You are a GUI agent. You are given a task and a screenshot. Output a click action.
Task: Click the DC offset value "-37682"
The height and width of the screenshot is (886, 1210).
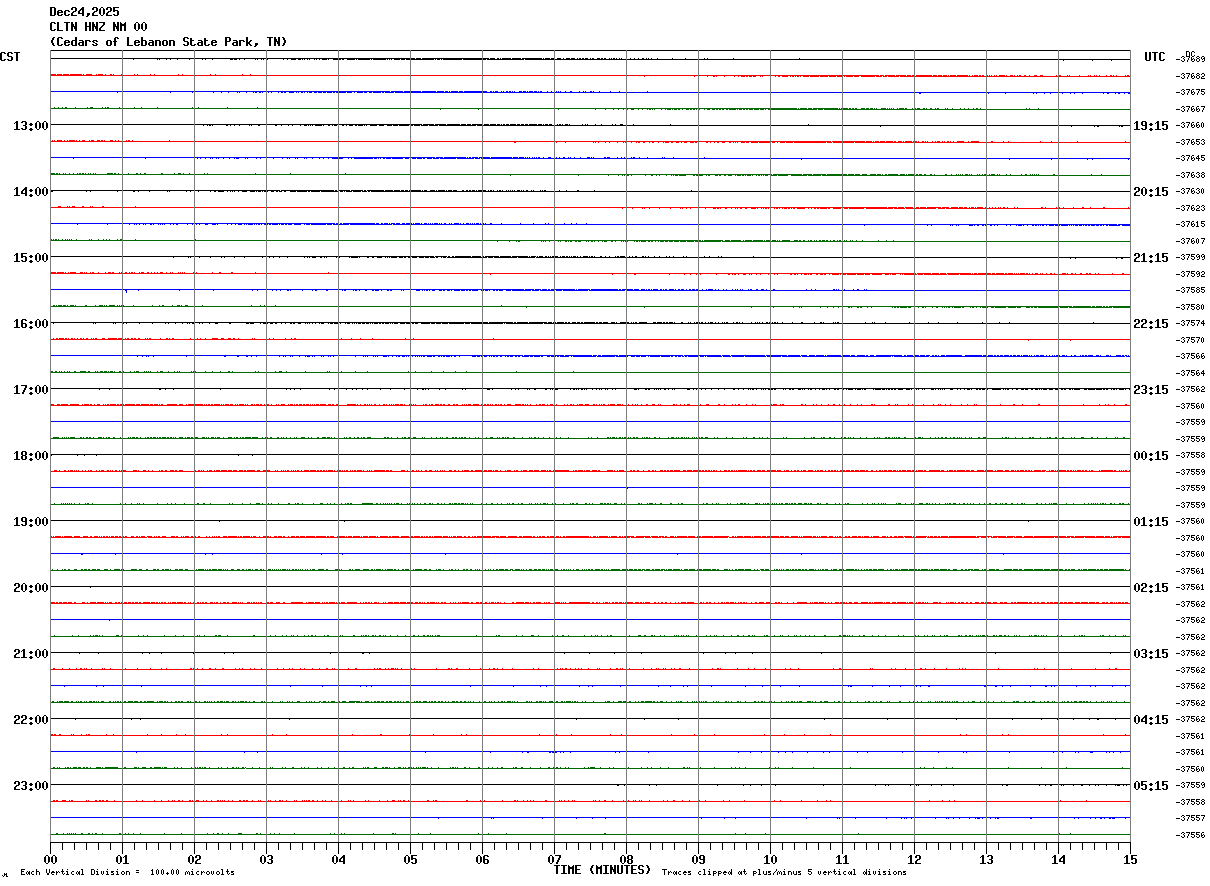(x=1190, y=76)
